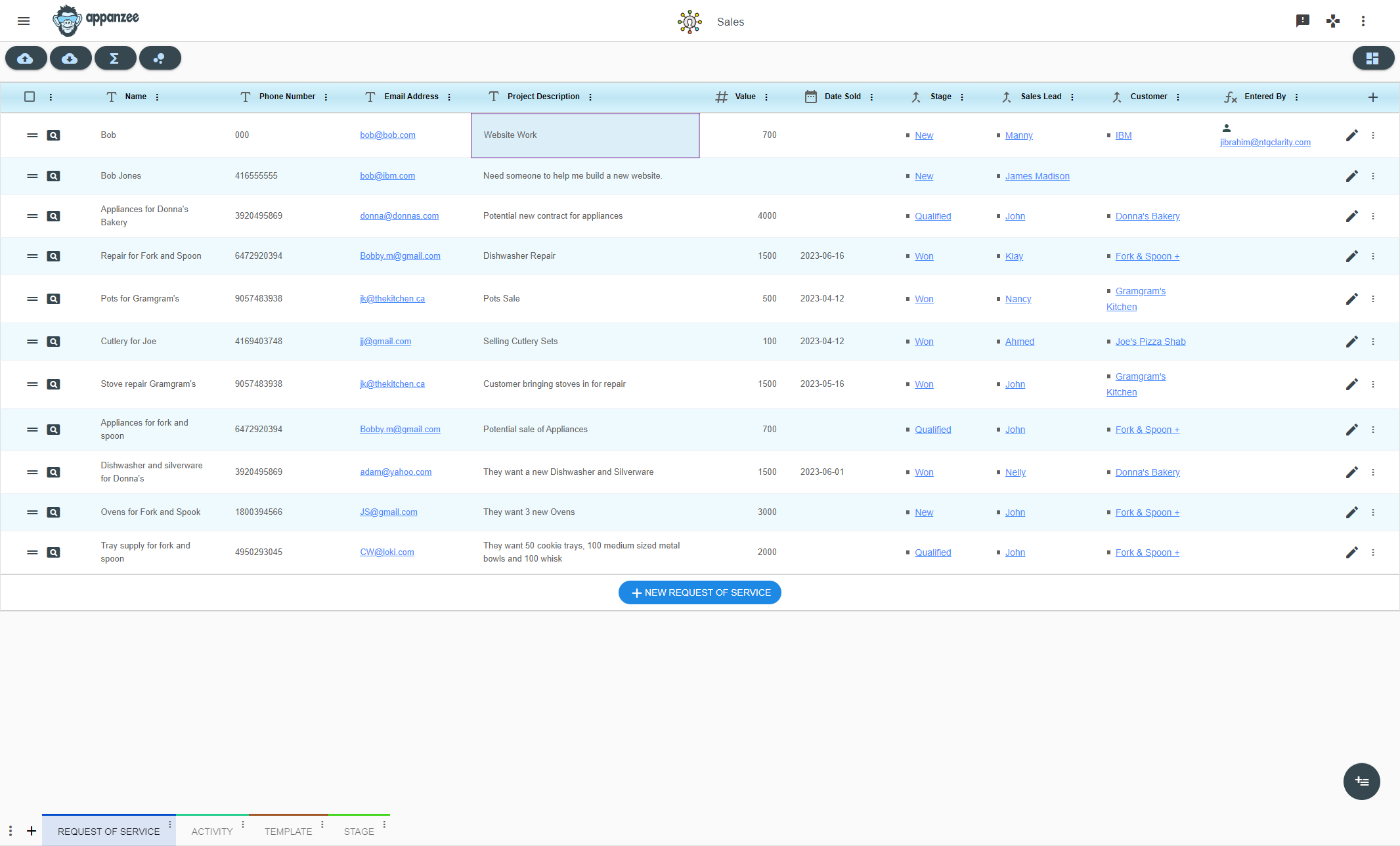Click the cloud download toolbar button

(70, 58)
